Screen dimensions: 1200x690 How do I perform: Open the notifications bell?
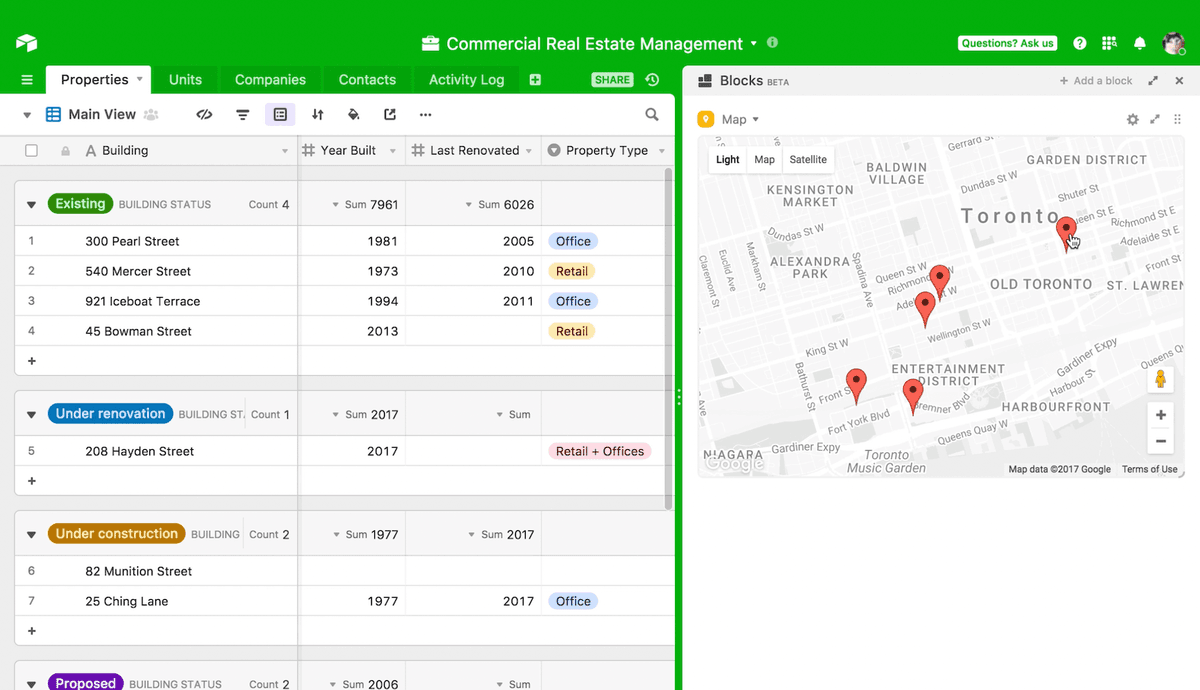coord(1140,43)
